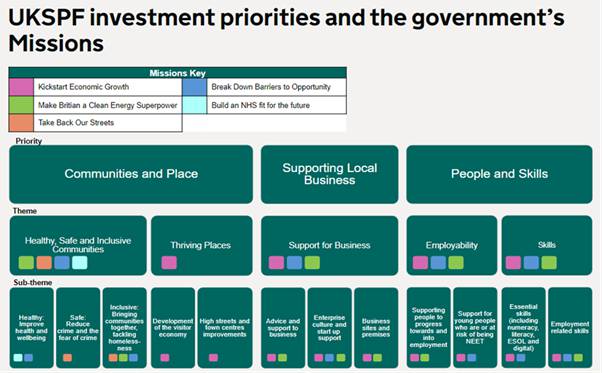Select the 'Build an NHS fit for the future' label

point(260,105)
